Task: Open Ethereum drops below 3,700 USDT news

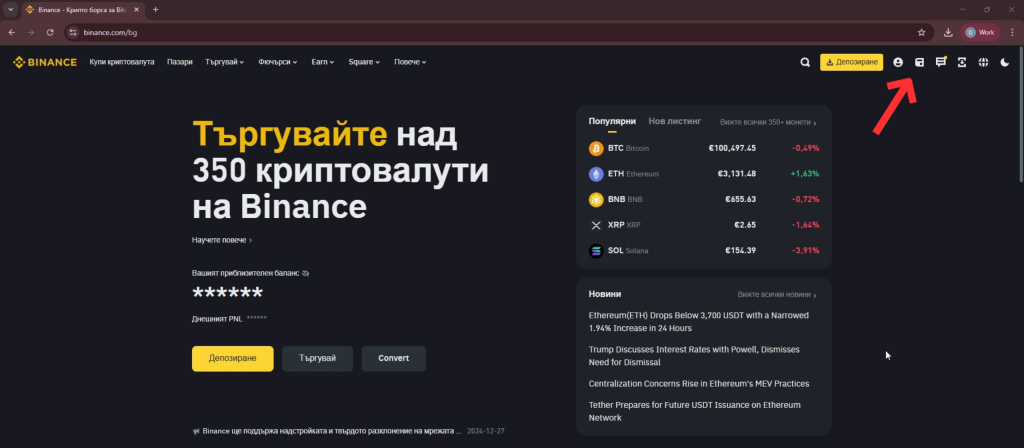Action: point(698,322)
